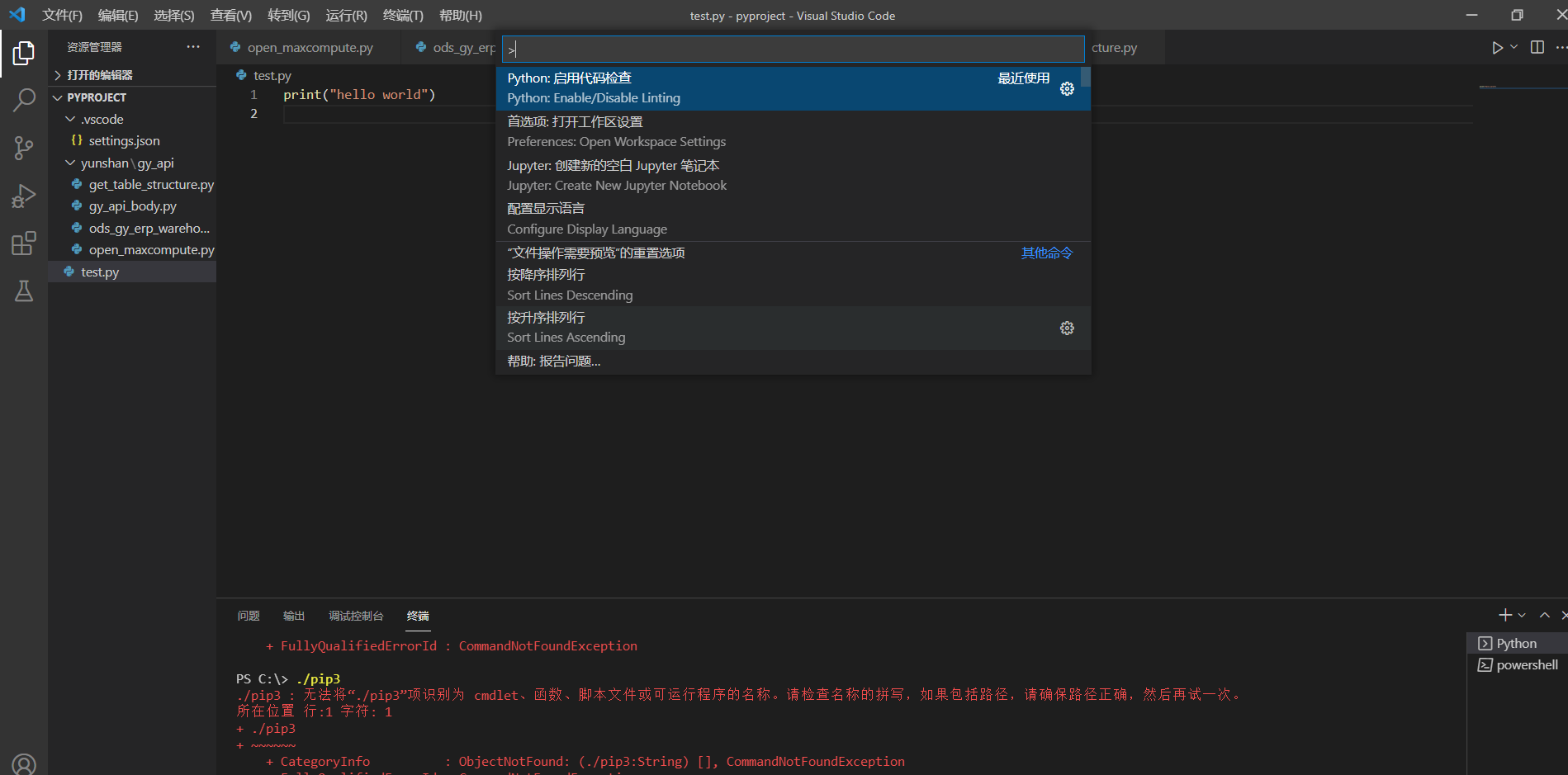The width and height of the screenshot is (1568, 775).
Task: Click the command palette list scrollbar
Action: (1086, 78)
